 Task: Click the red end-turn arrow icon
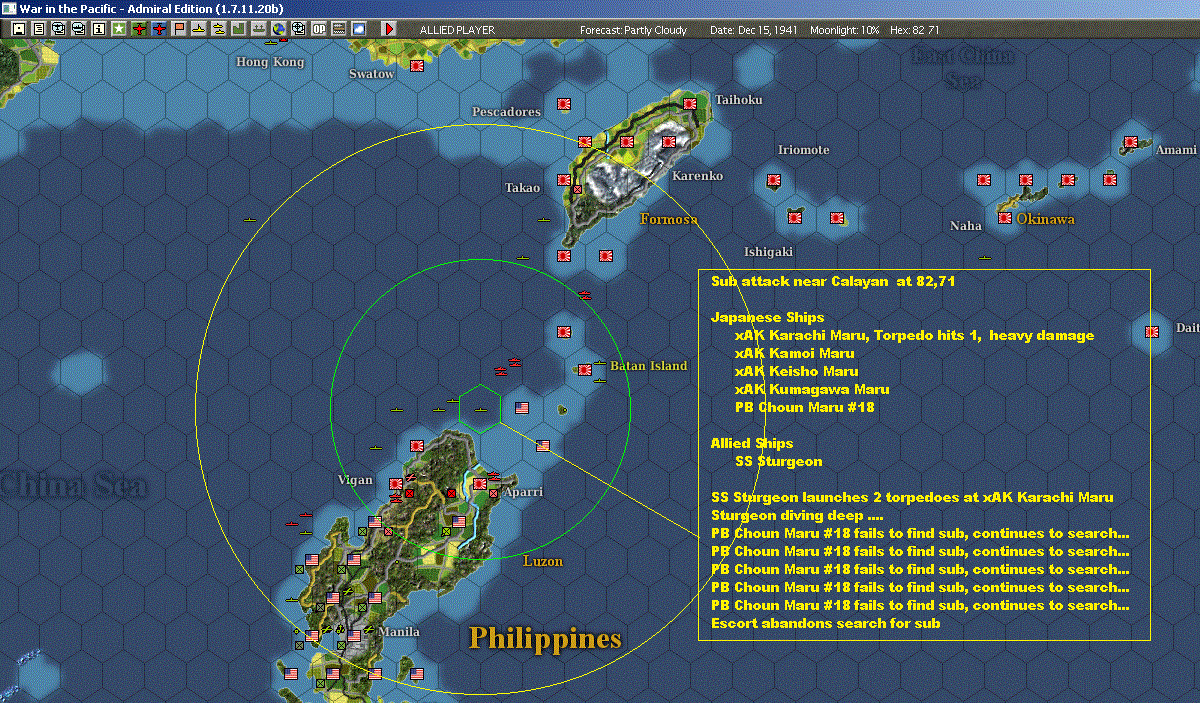388,29
